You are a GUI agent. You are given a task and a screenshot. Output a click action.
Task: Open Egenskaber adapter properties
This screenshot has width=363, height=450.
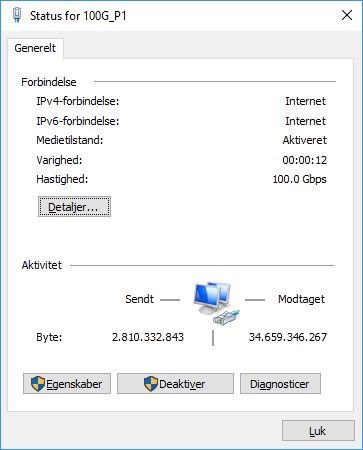67,384
